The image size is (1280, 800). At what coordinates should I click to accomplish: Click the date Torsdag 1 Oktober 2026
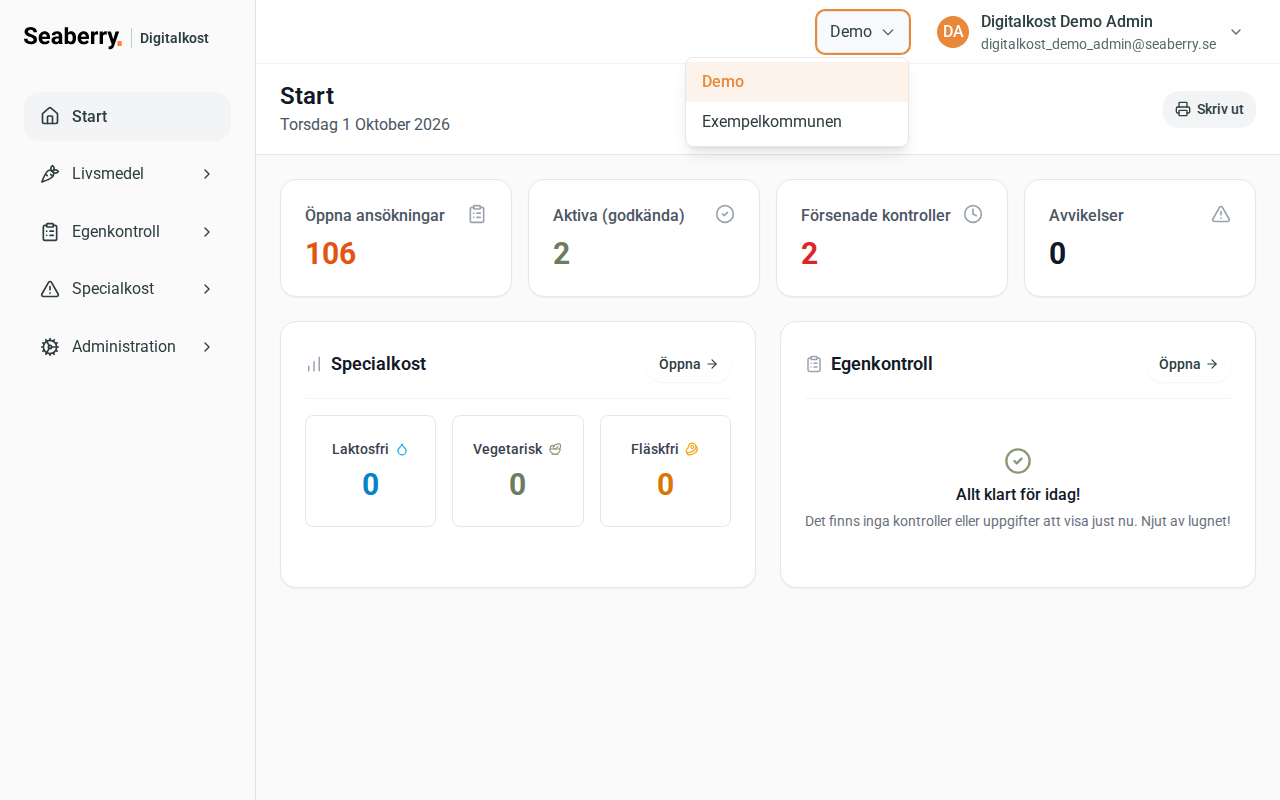365,125
